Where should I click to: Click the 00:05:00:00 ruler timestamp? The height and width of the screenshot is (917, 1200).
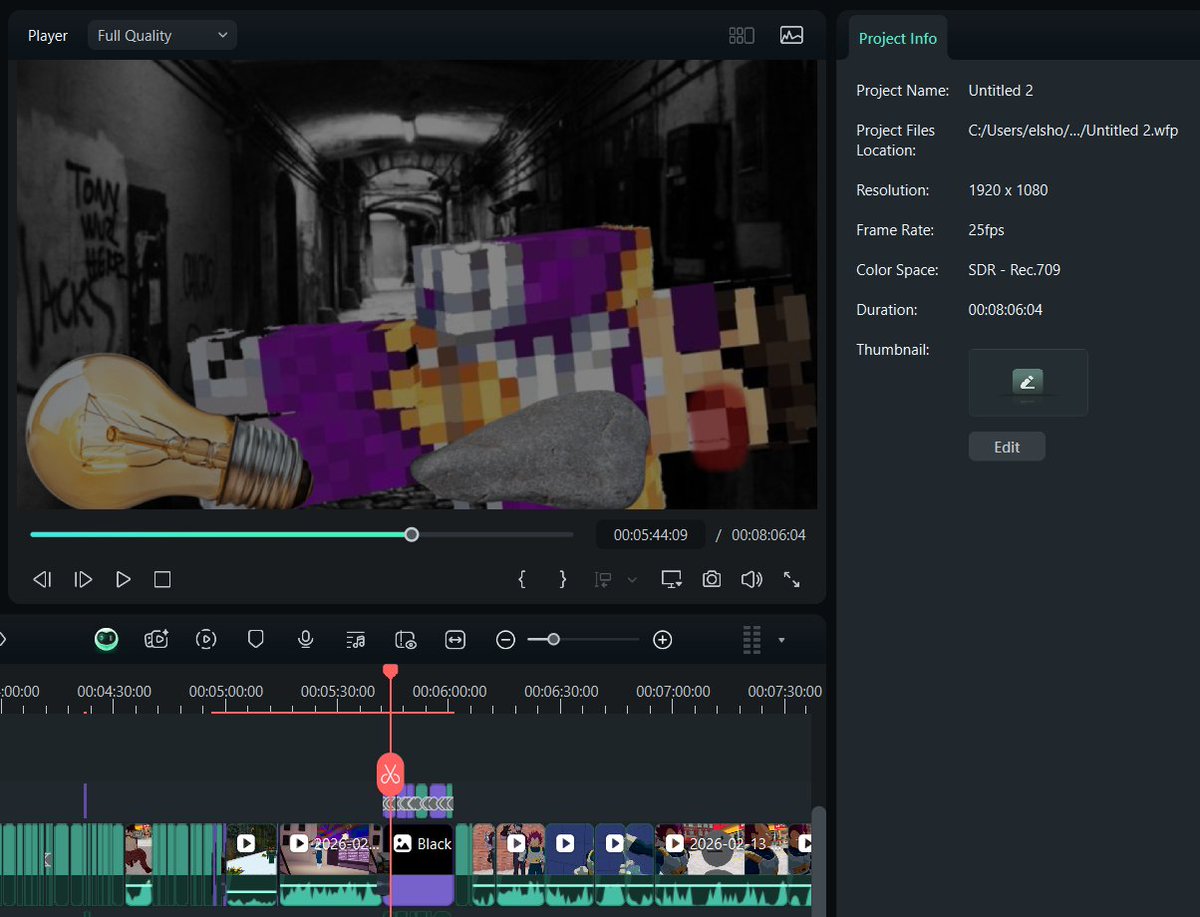point(226,691)
